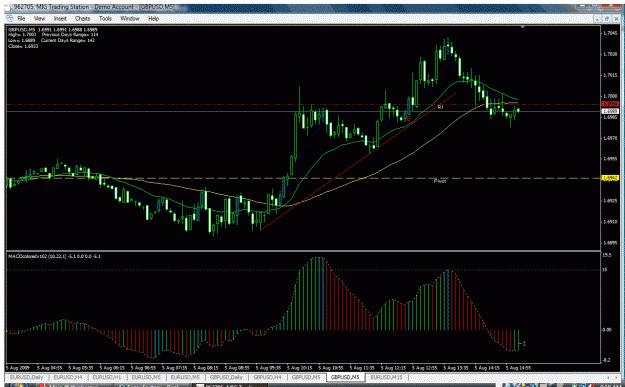
Task: Click the Previous Days Range text
Action: pos(69,35)
